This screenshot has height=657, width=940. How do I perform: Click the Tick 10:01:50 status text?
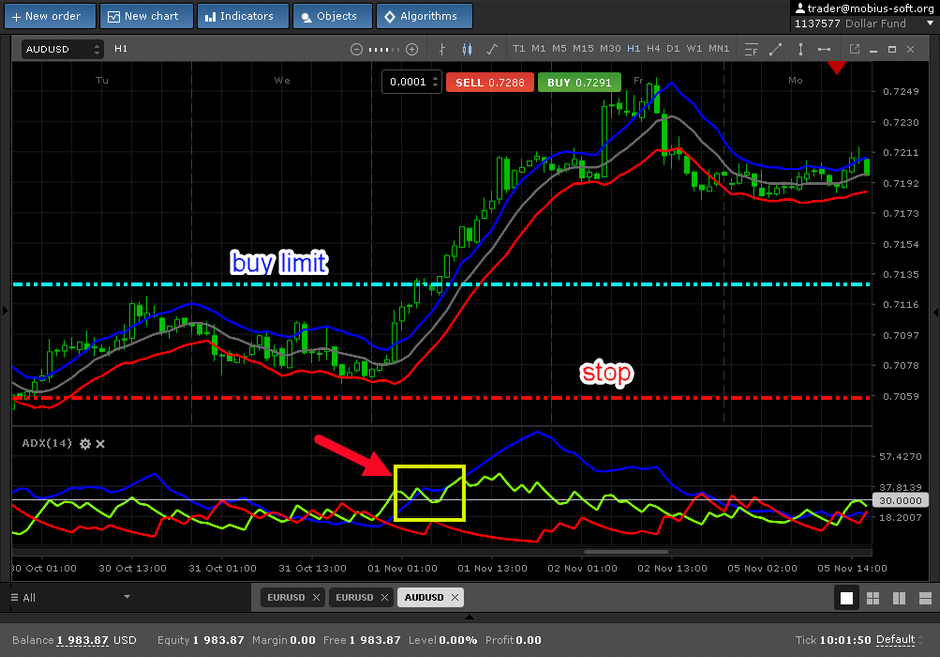(x=833, y=640)
